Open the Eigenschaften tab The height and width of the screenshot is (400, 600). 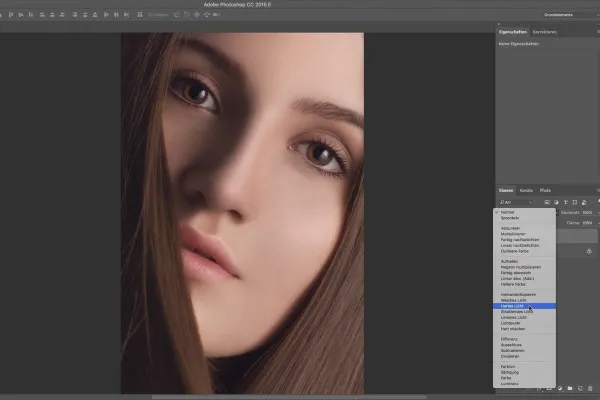513,32
